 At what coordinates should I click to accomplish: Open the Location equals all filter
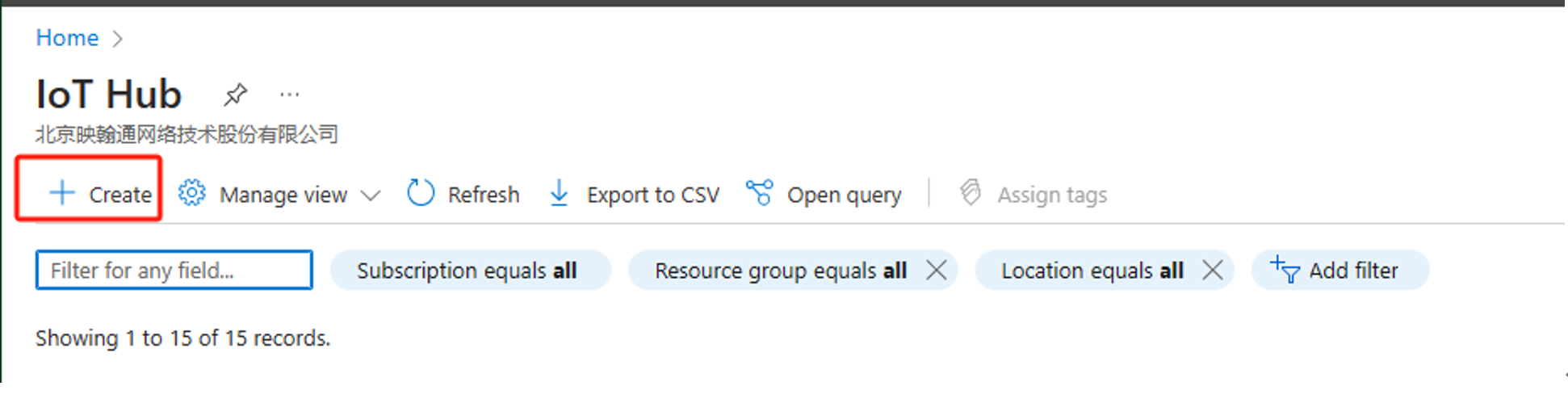click(x=1092, y=271)
